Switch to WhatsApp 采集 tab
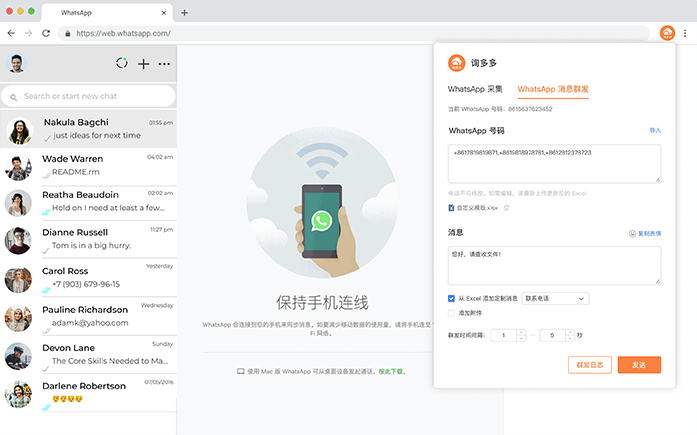697x435 pixels. (x=475, y=89)
